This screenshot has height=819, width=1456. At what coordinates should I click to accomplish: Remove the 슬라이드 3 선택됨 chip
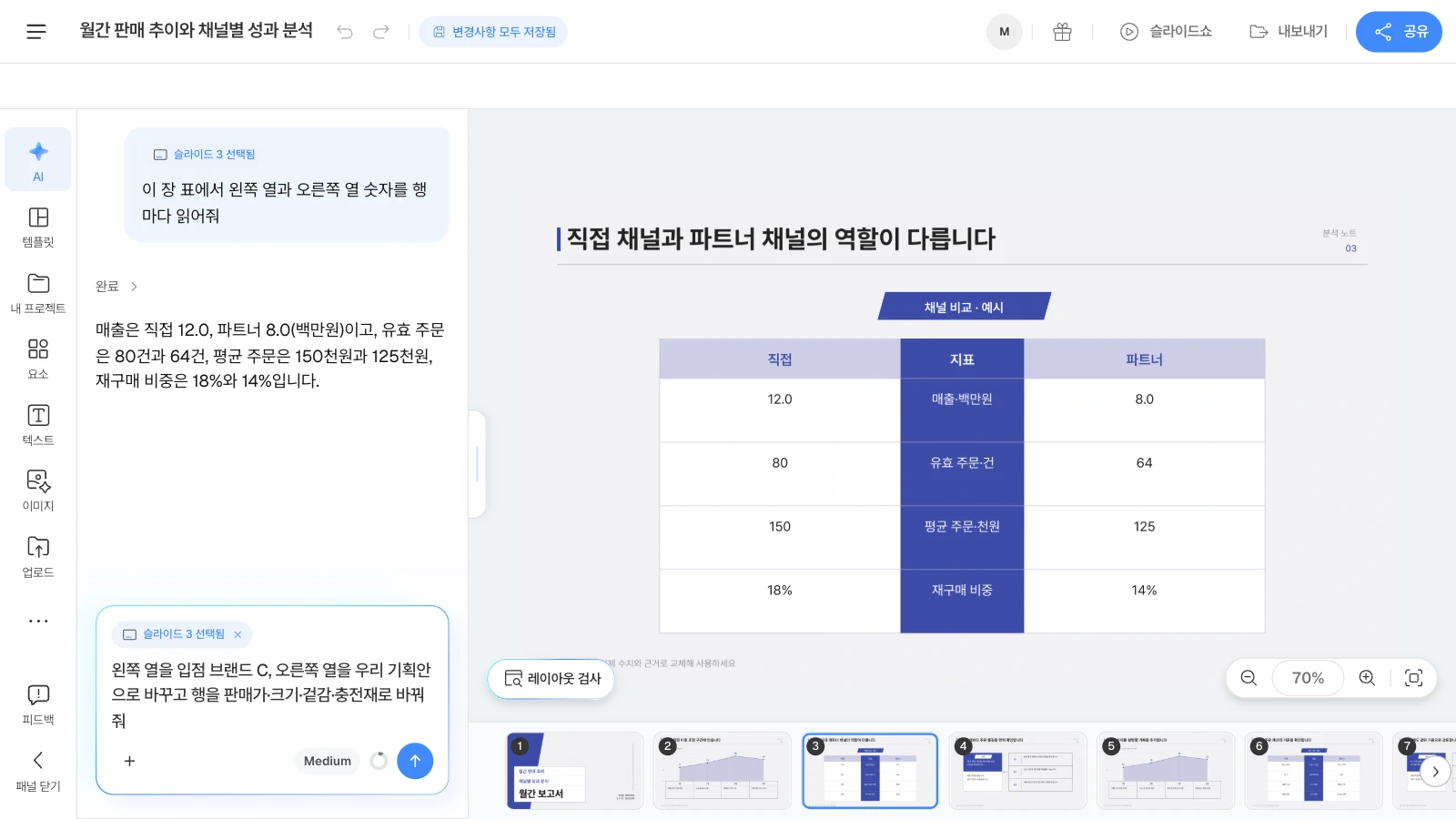pyautogui.click(x=238, y=634)
